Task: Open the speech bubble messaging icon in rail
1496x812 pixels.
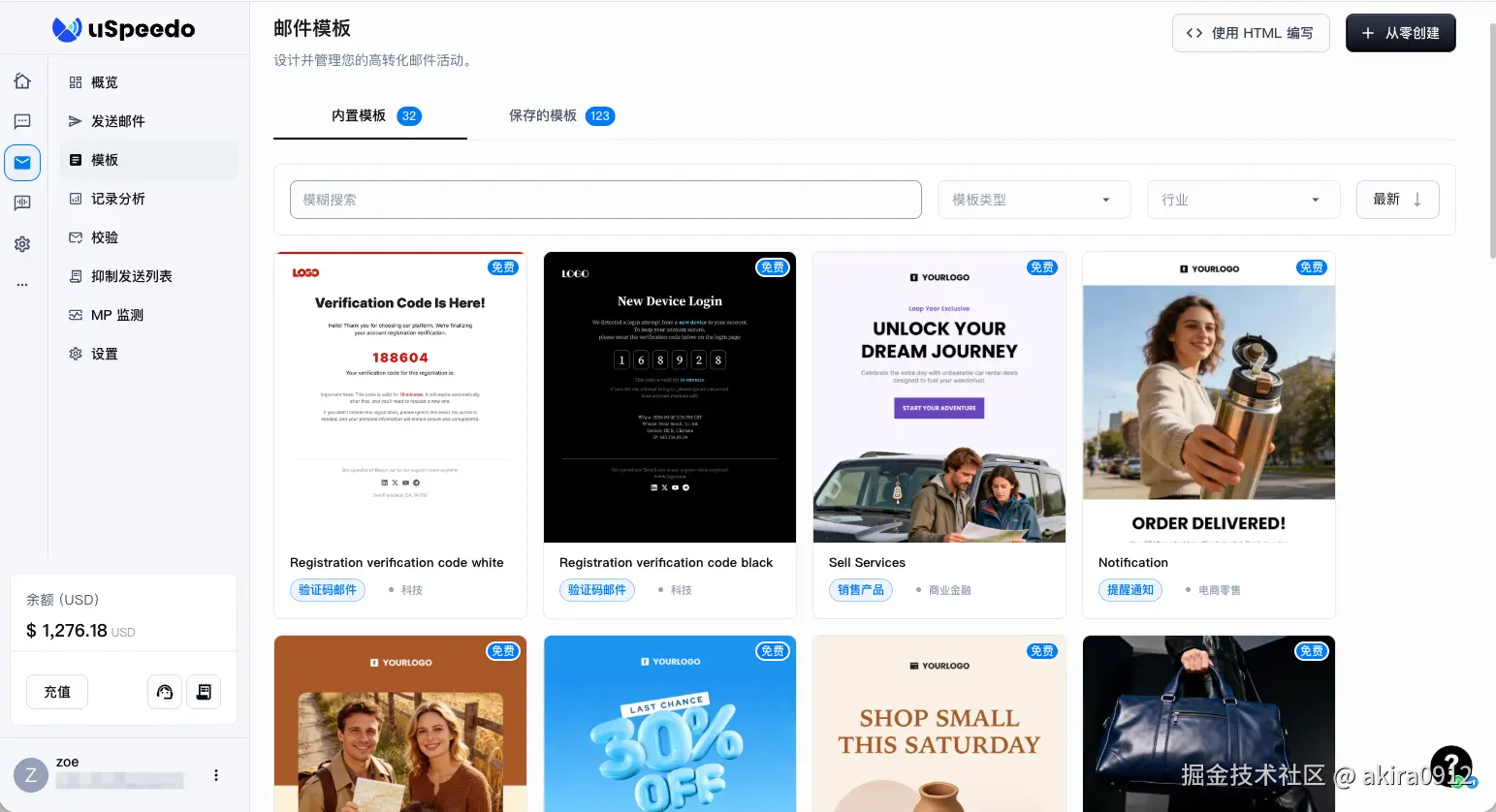Action: [x=22, y=121]
